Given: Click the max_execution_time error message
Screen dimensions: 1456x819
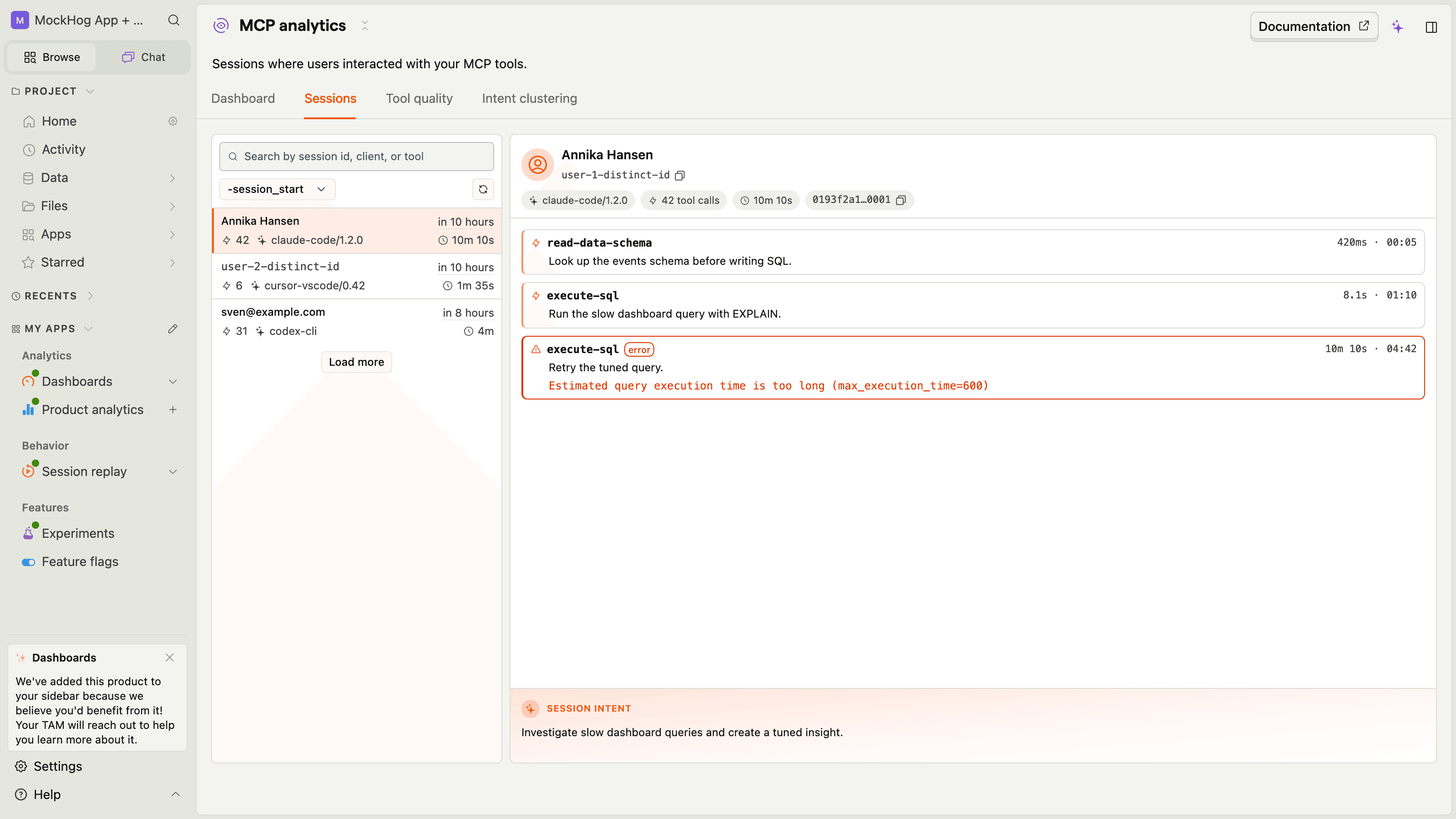Looking at the screenshot, I should coord(768,385).
